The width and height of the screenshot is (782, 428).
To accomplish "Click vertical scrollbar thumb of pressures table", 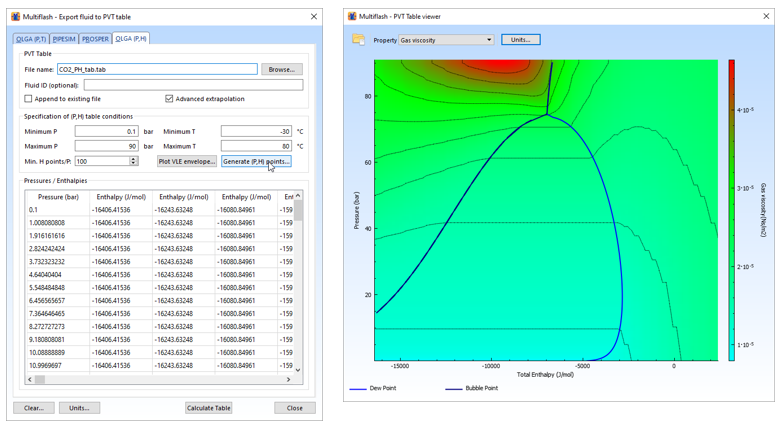I will click(x=298, y=210).
